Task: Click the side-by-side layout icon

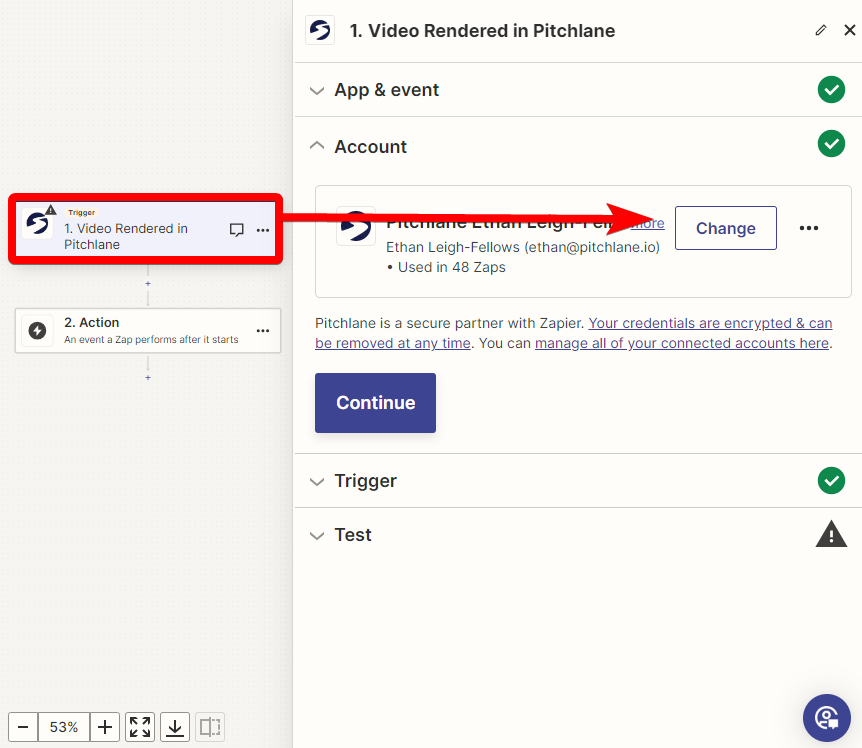Action: (210, 727)
